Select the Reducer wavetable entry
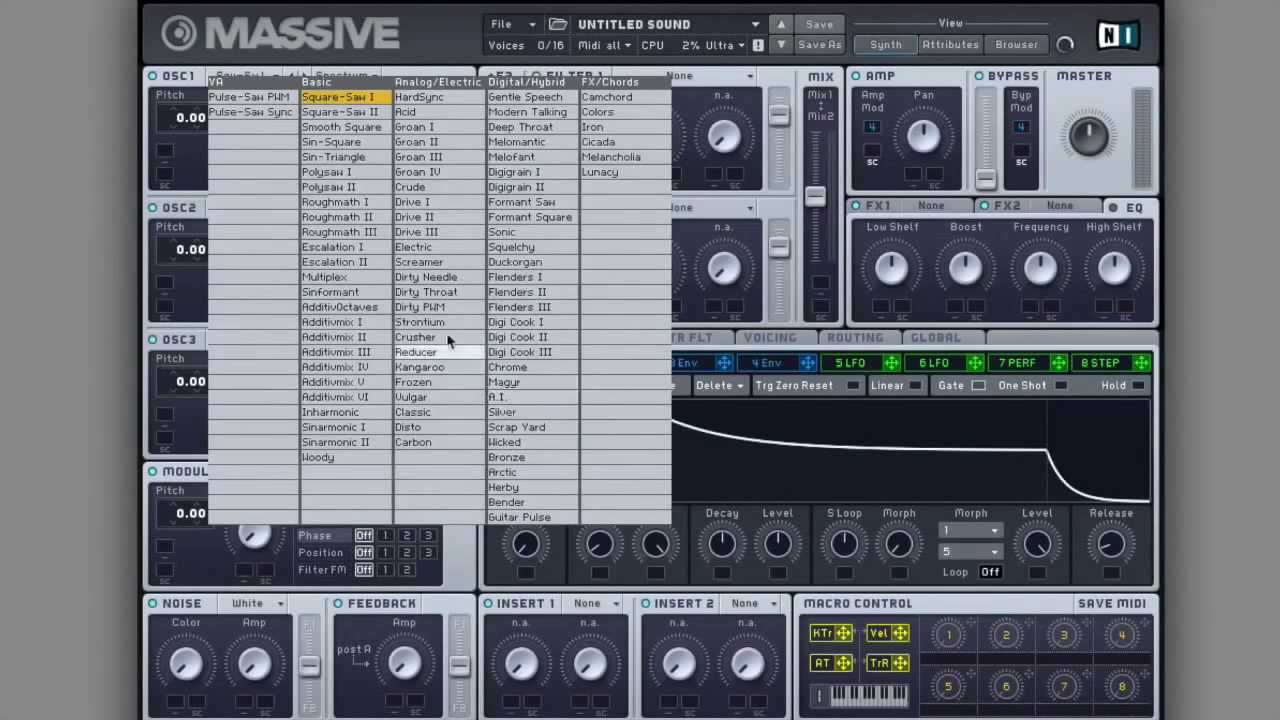Viewport: 1280px width, 720px height. click(x=440, y=352)
